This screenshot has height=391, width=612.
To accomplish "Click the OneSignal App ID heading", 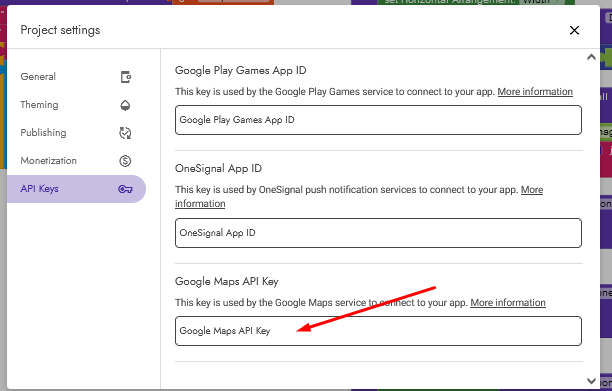I will pos(218,169).
